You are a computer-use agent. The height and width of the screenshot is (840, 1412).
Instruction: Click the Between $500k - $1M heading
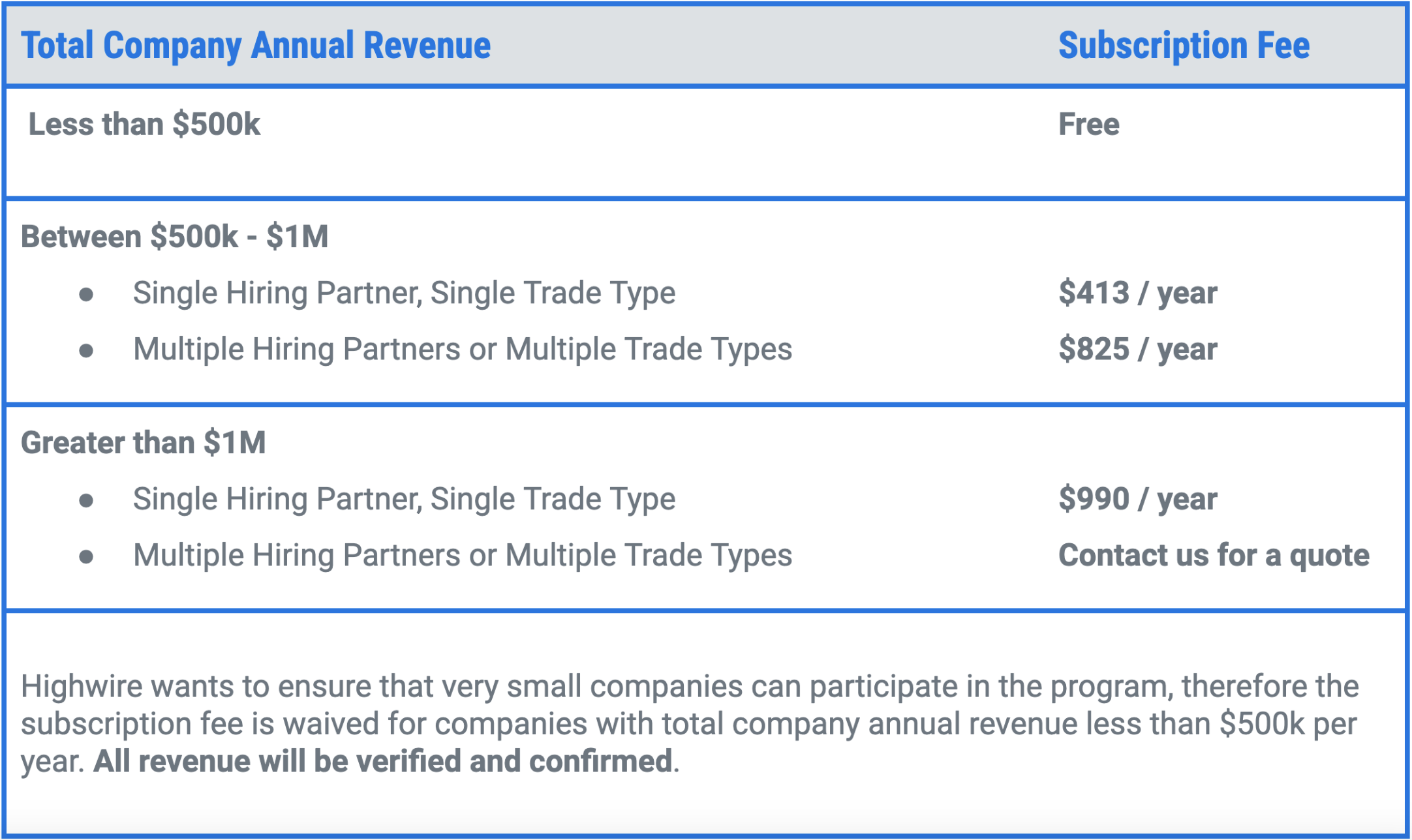point(174,236)
